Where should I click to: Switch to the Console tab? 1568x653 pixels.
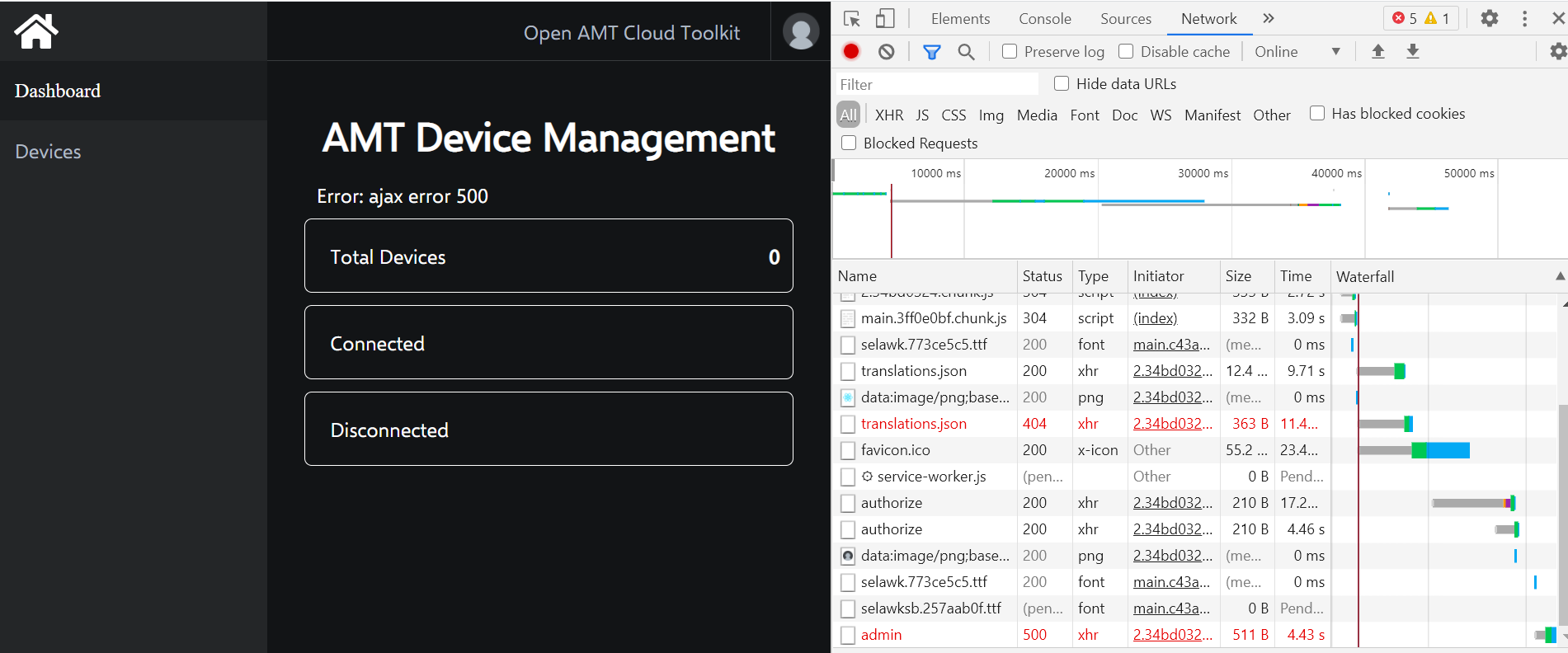coord(1045,18)
